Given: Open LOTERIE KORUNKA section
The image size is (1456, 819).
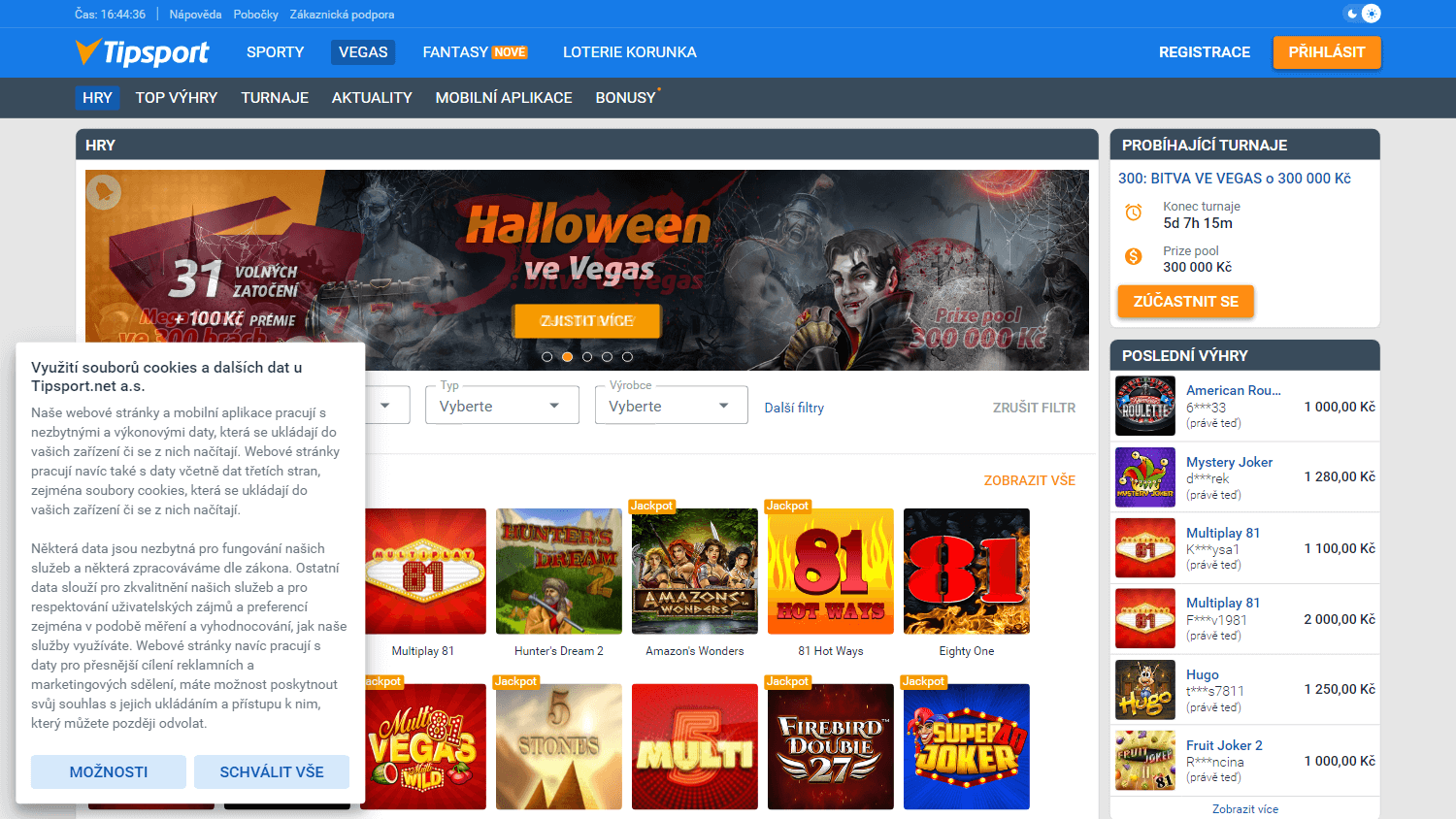Looking at the screenshot, I should pos(630,52).
